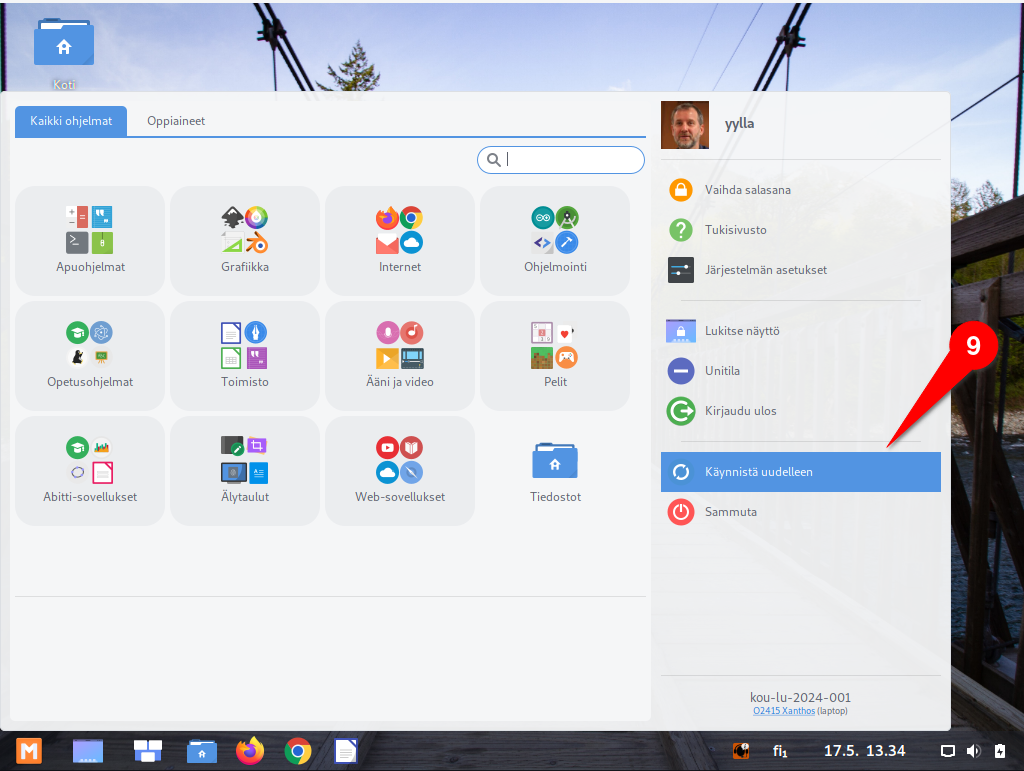1024x771 pixels.
Task: Launch Firefox from the taskbar
Action: [250, 751]
